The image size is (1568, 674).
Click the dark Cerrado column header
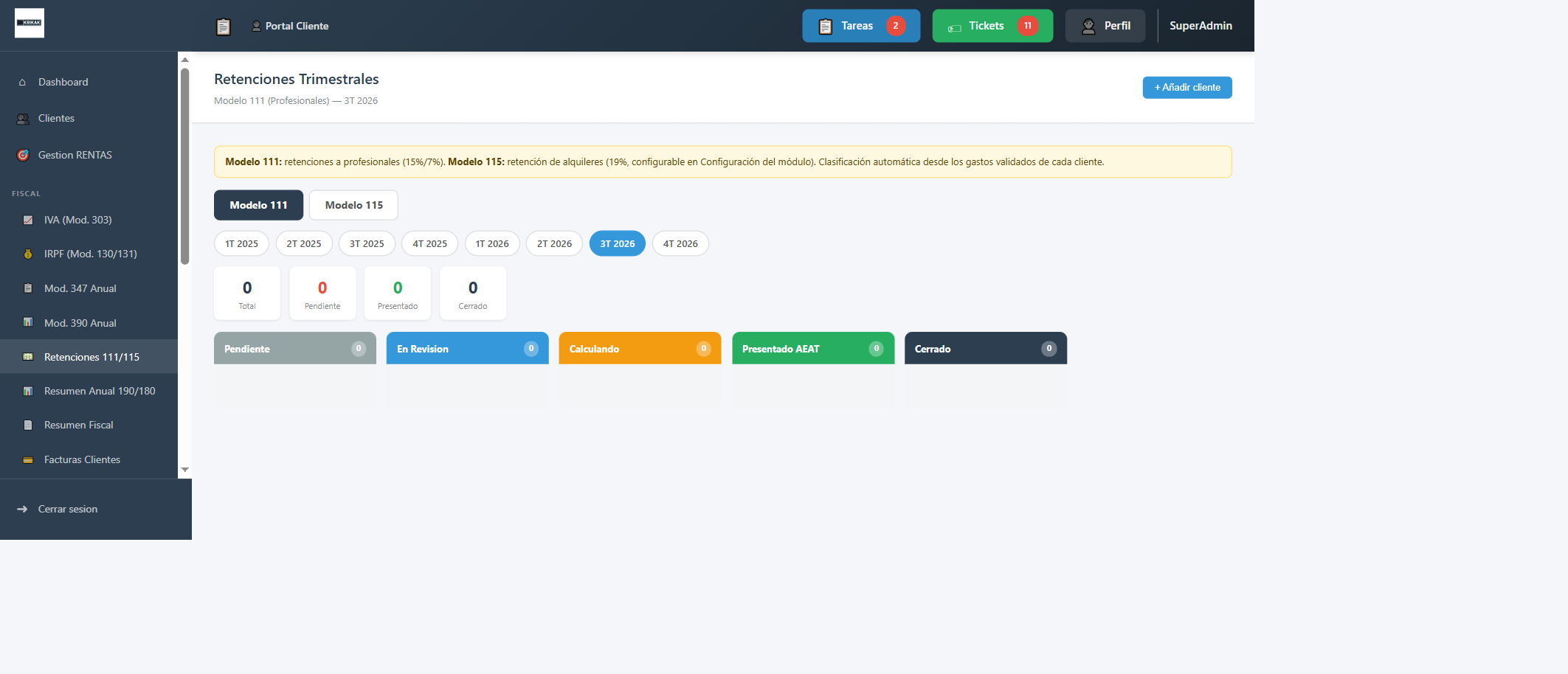click(986, 348)
